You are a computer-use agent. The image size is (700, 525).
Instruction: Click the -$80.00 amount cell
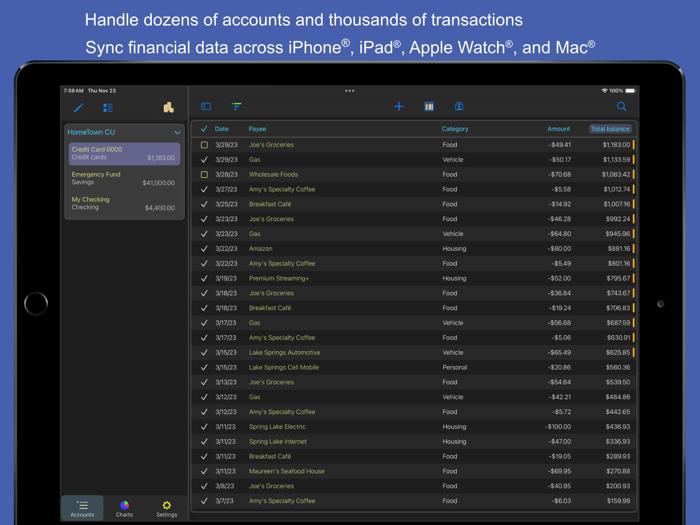pos(560,249)
